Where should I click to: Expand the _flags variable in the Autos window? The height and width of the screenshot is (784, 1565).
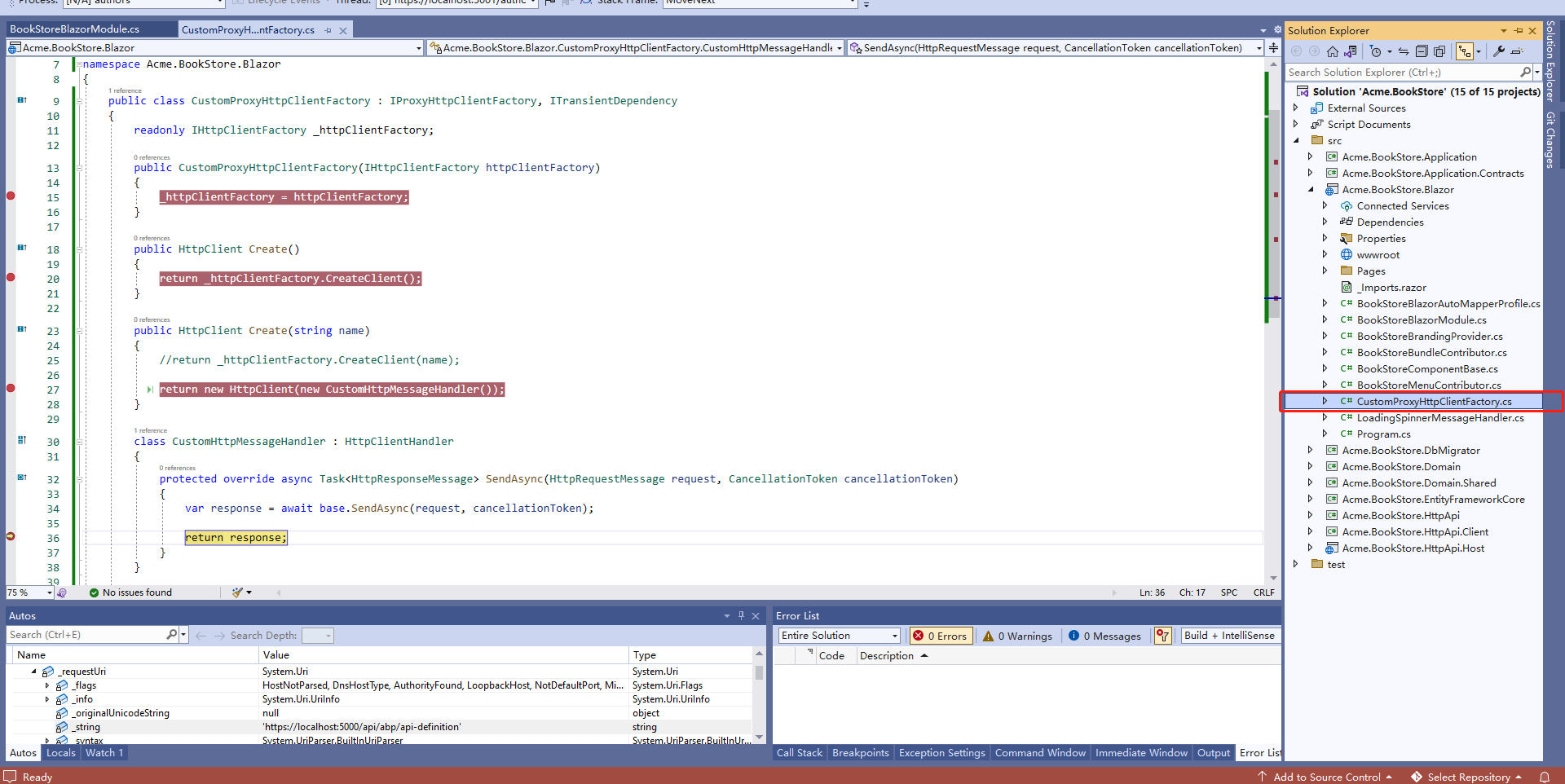47,685
